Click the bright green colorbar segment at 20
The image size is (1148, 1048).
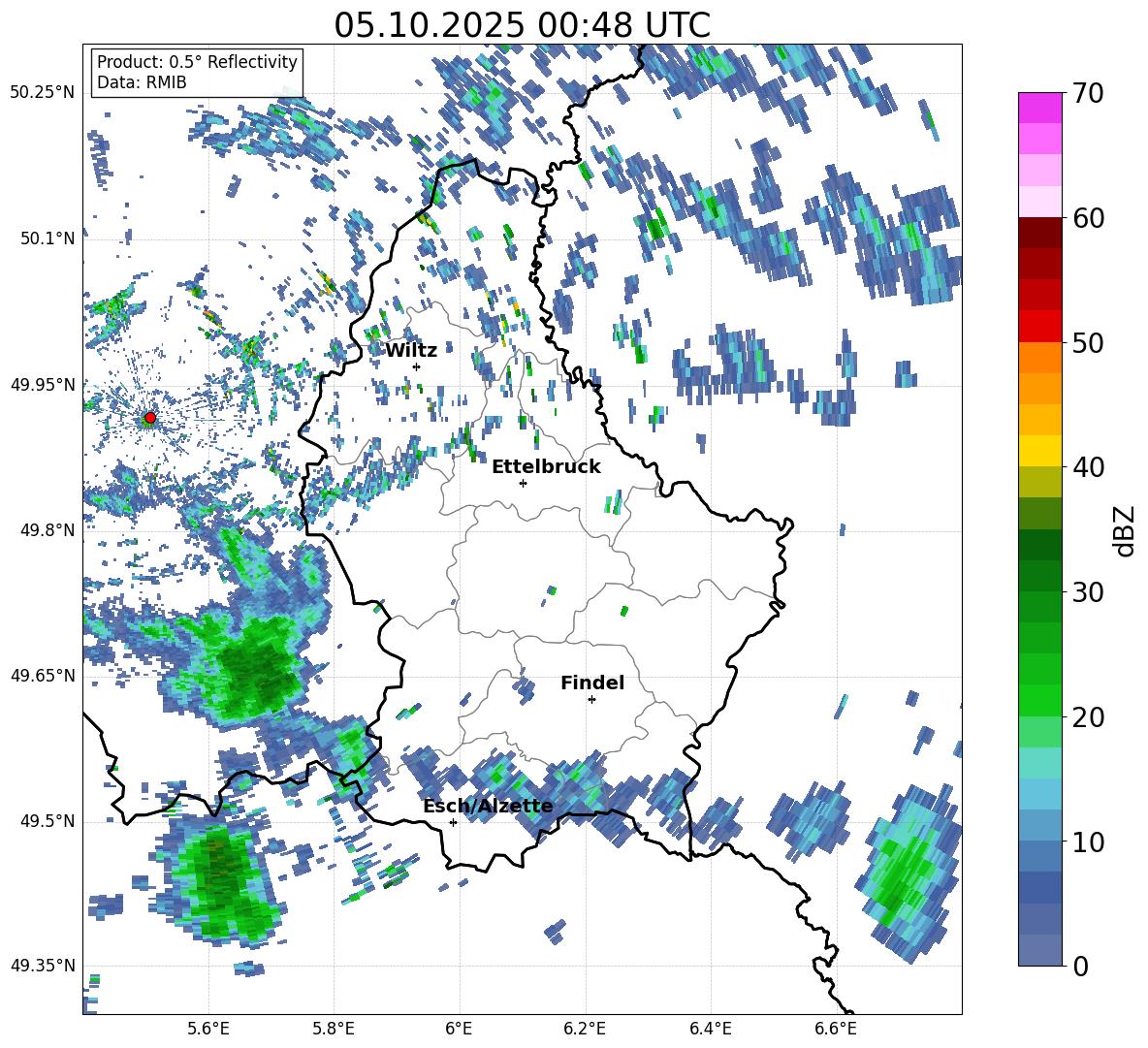click(x=1039, y=701)
